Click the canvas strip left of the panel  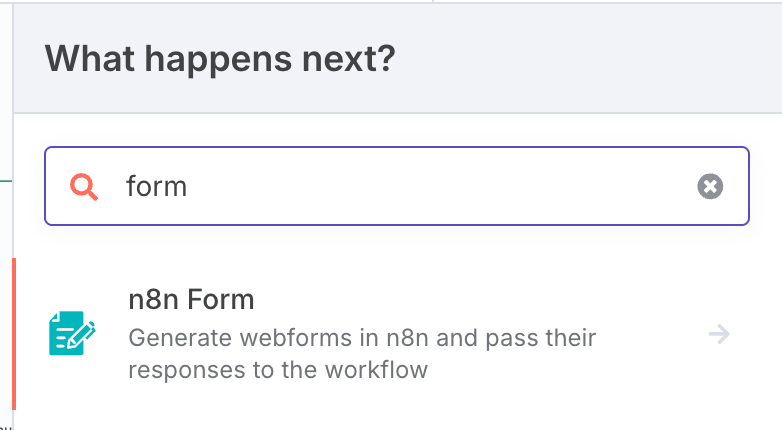pyautogui.click(x=6, y=215)
